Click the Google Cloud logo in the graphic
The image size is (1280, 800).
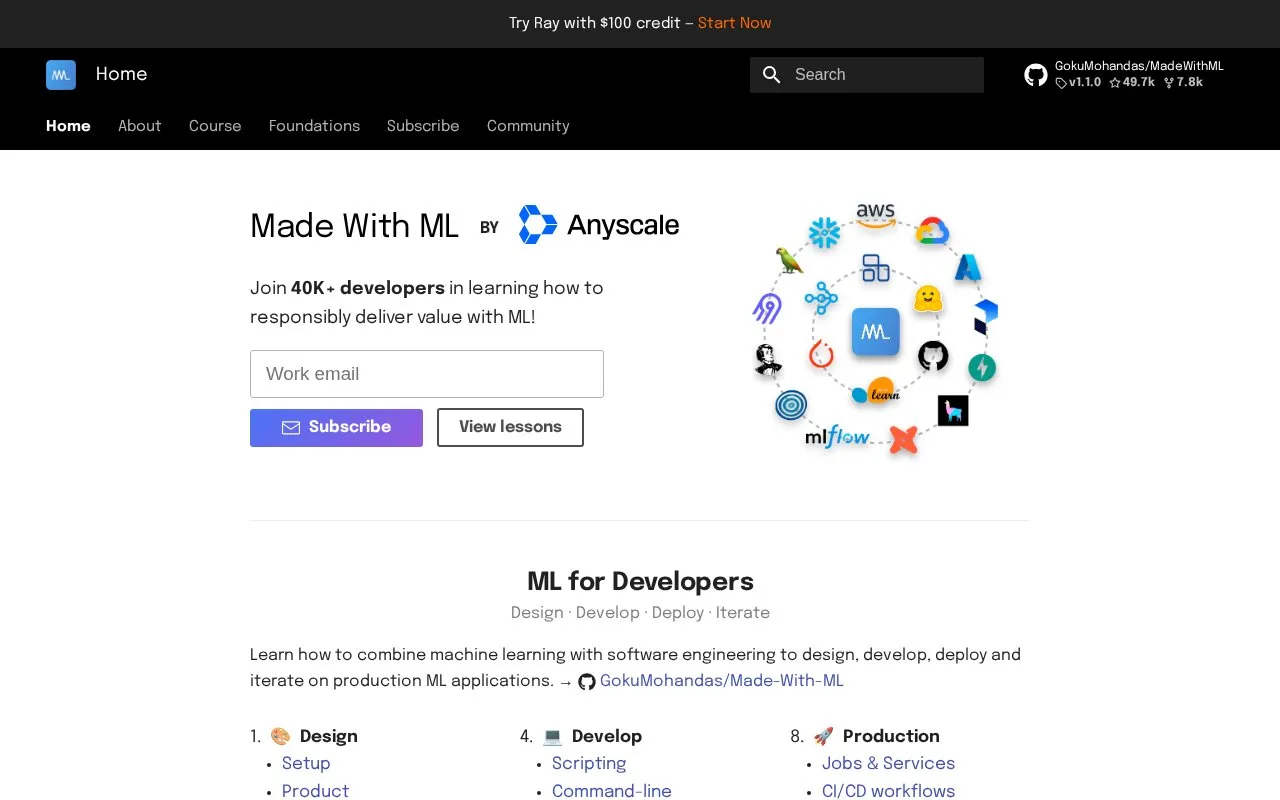[931, 231]
